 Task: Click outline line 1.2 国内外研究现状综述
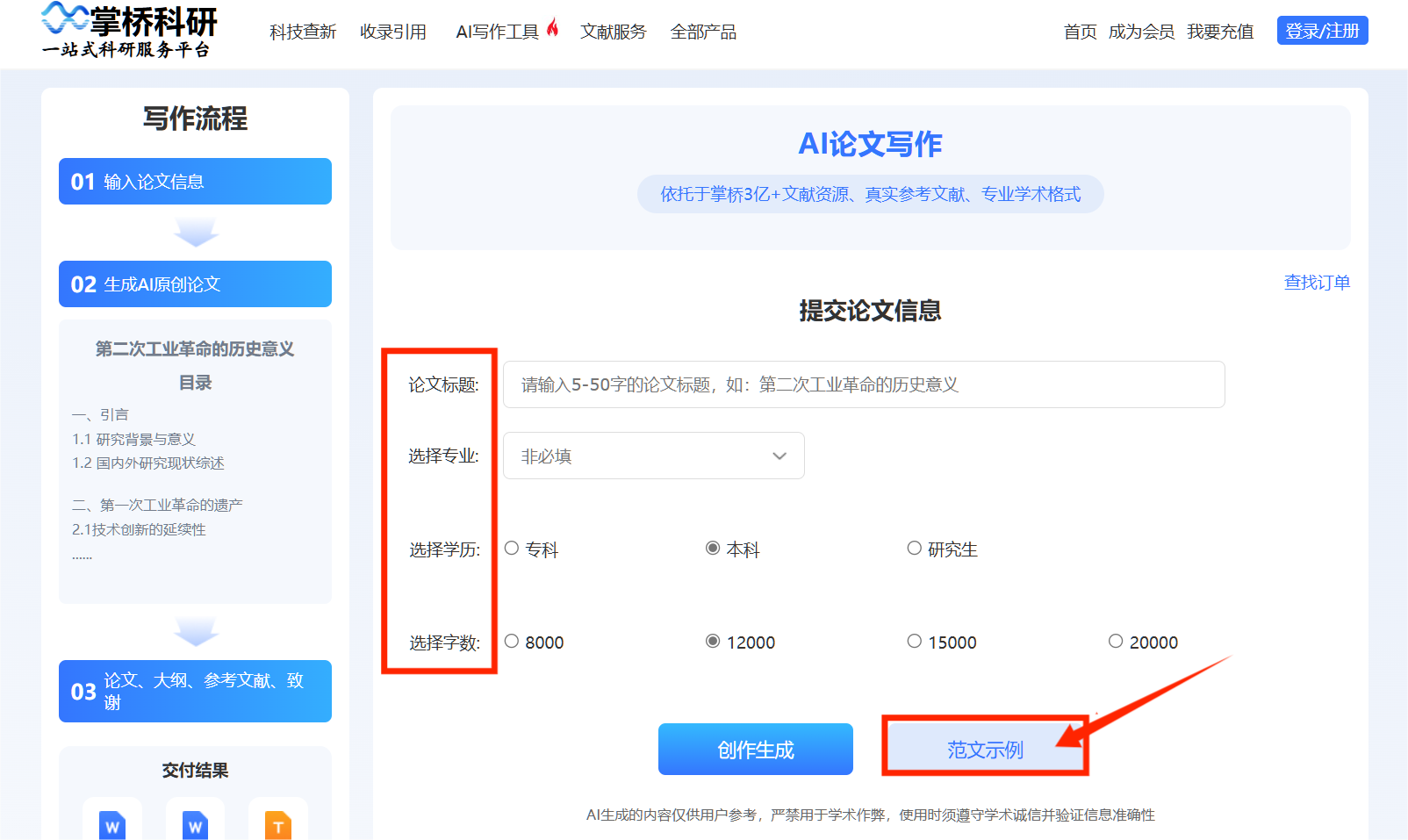(148, 463)
